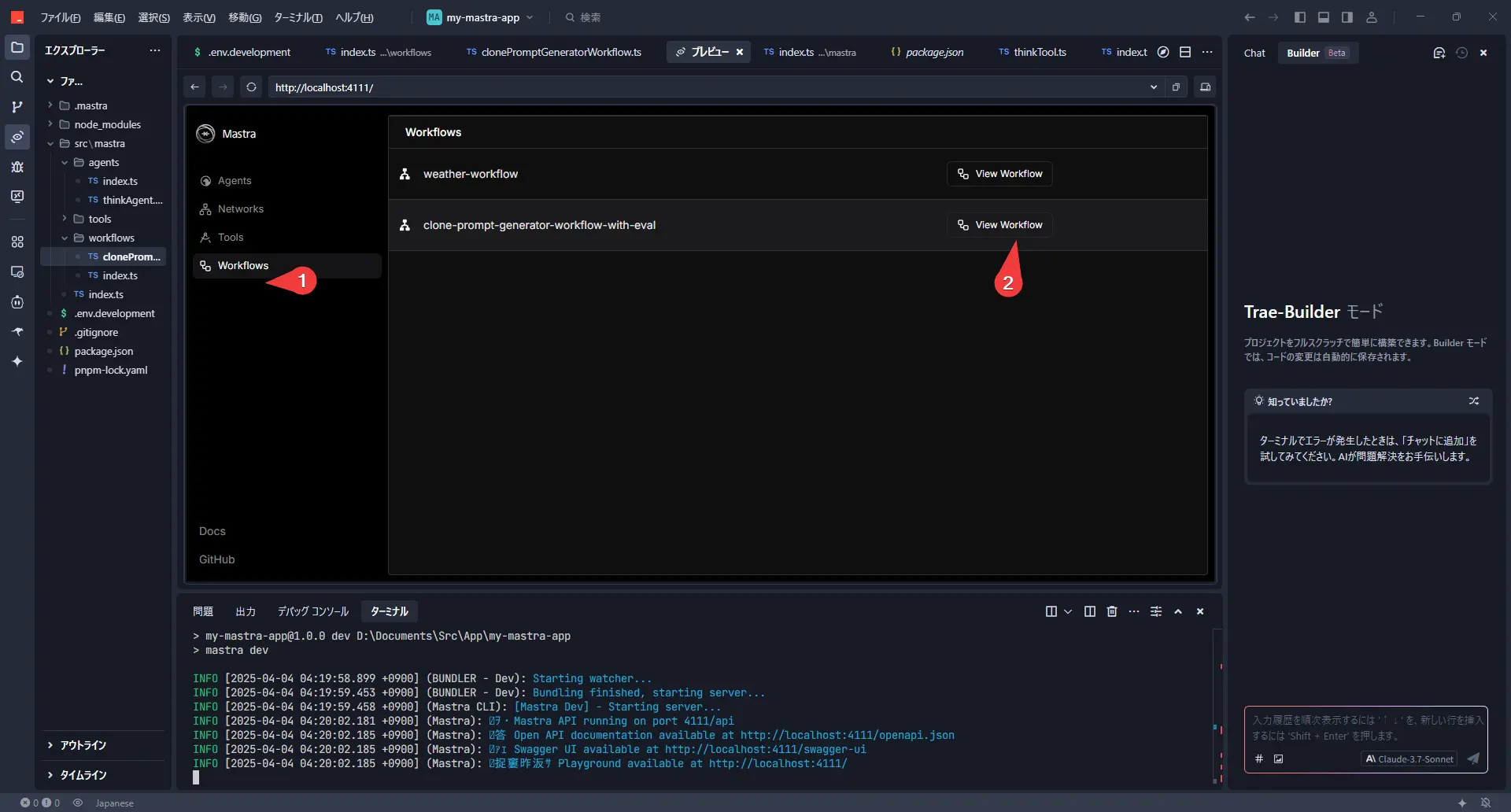Start a new chat in Builder panel
The height and width of the screenshot is (812, 1511).
click(1439, 53)
